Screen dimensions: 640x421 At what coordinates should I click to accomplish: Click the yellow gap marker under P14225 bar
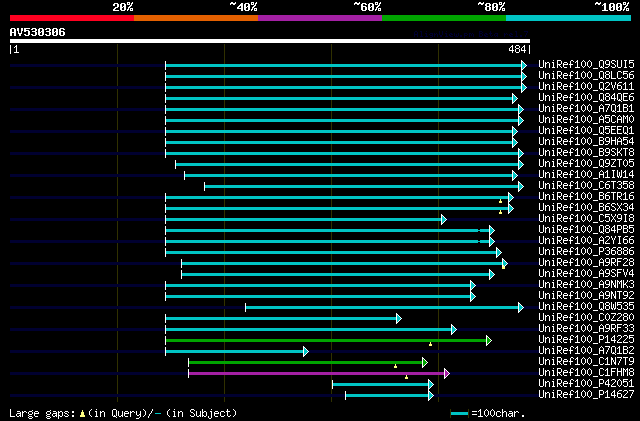tap(430, 345)
